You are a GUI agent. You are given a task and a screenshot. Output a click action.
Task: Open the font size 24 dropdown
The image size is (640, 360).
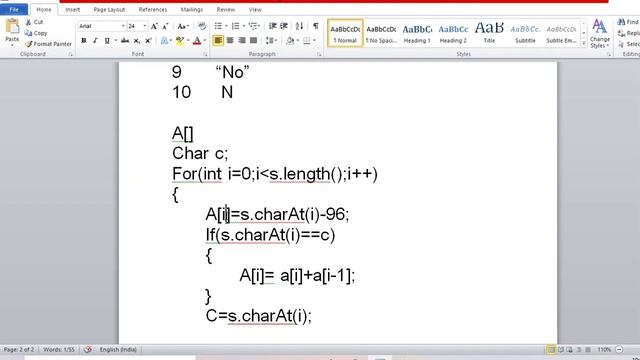144,26
